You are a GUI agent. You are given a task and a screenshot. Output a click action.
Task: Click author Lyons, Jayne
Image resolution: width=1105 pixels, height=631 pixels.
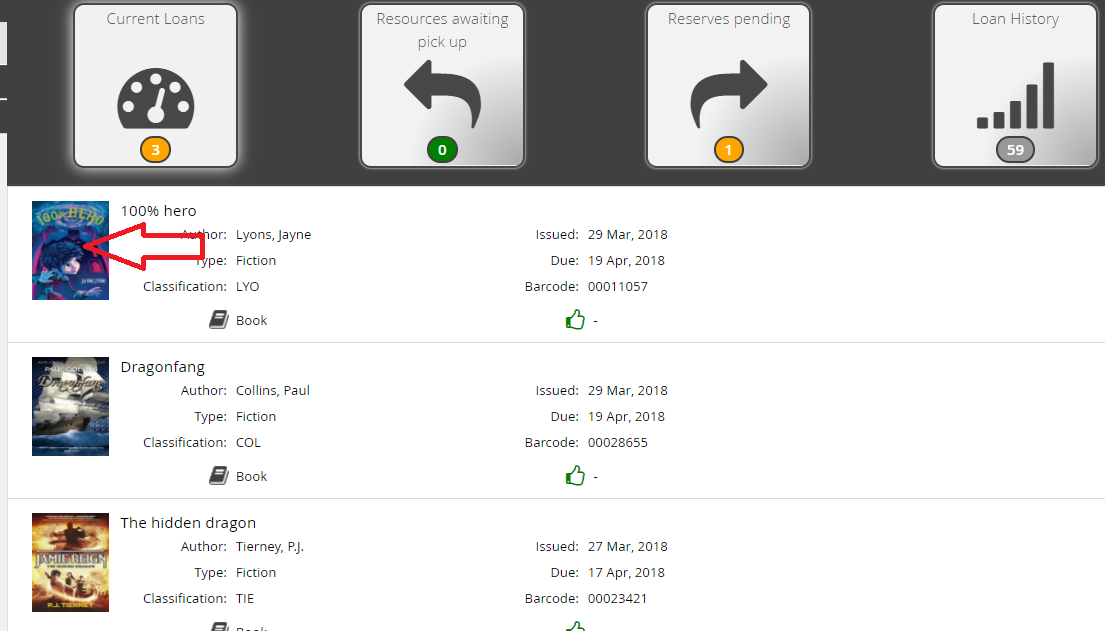(x=273, y=235)
